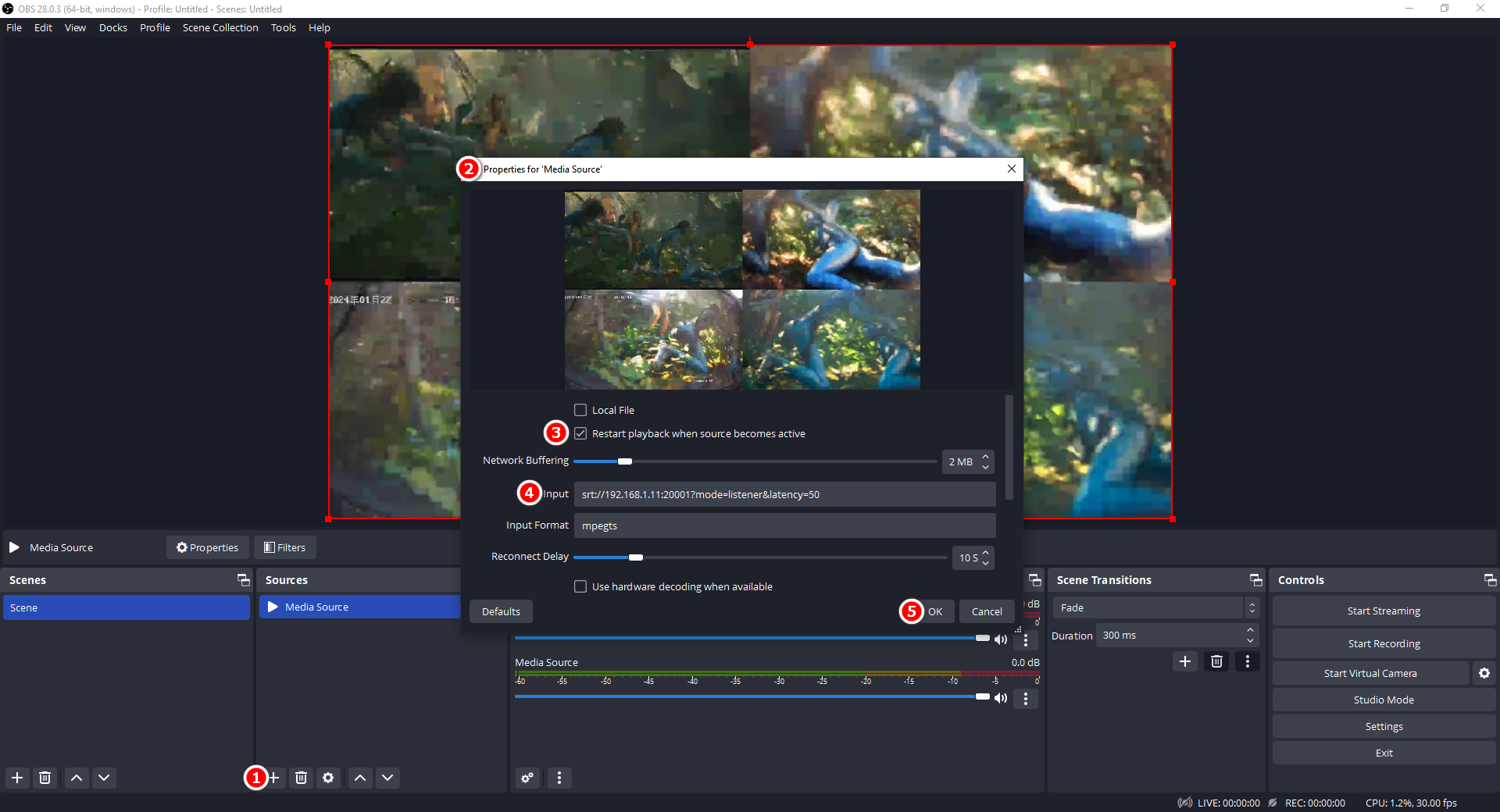Confirm properties dialog with OK
This screenshot has width=1500, height=812.
tap(935, 611)
